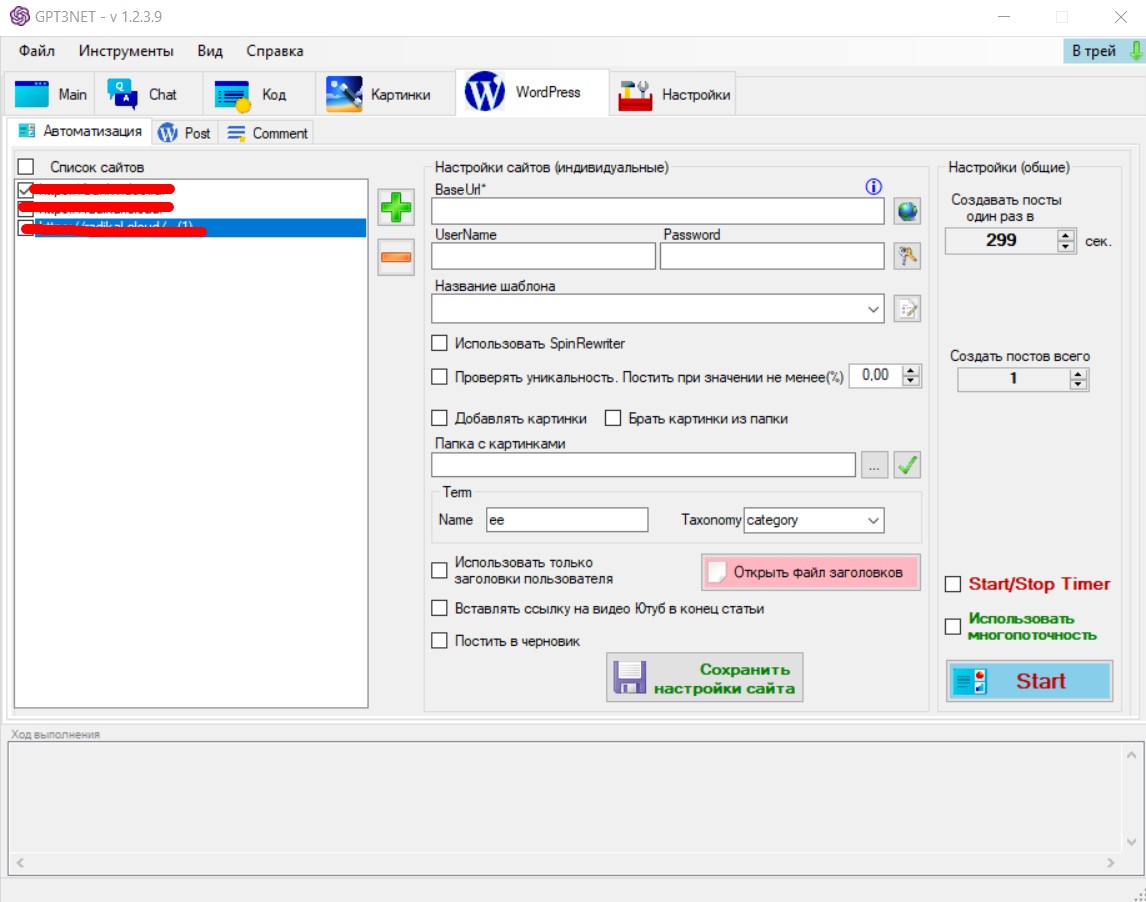The height and width of the screenshot is (902, 1146).
Task: Increase the uniqueness percent value
Action: coord(910,371)
